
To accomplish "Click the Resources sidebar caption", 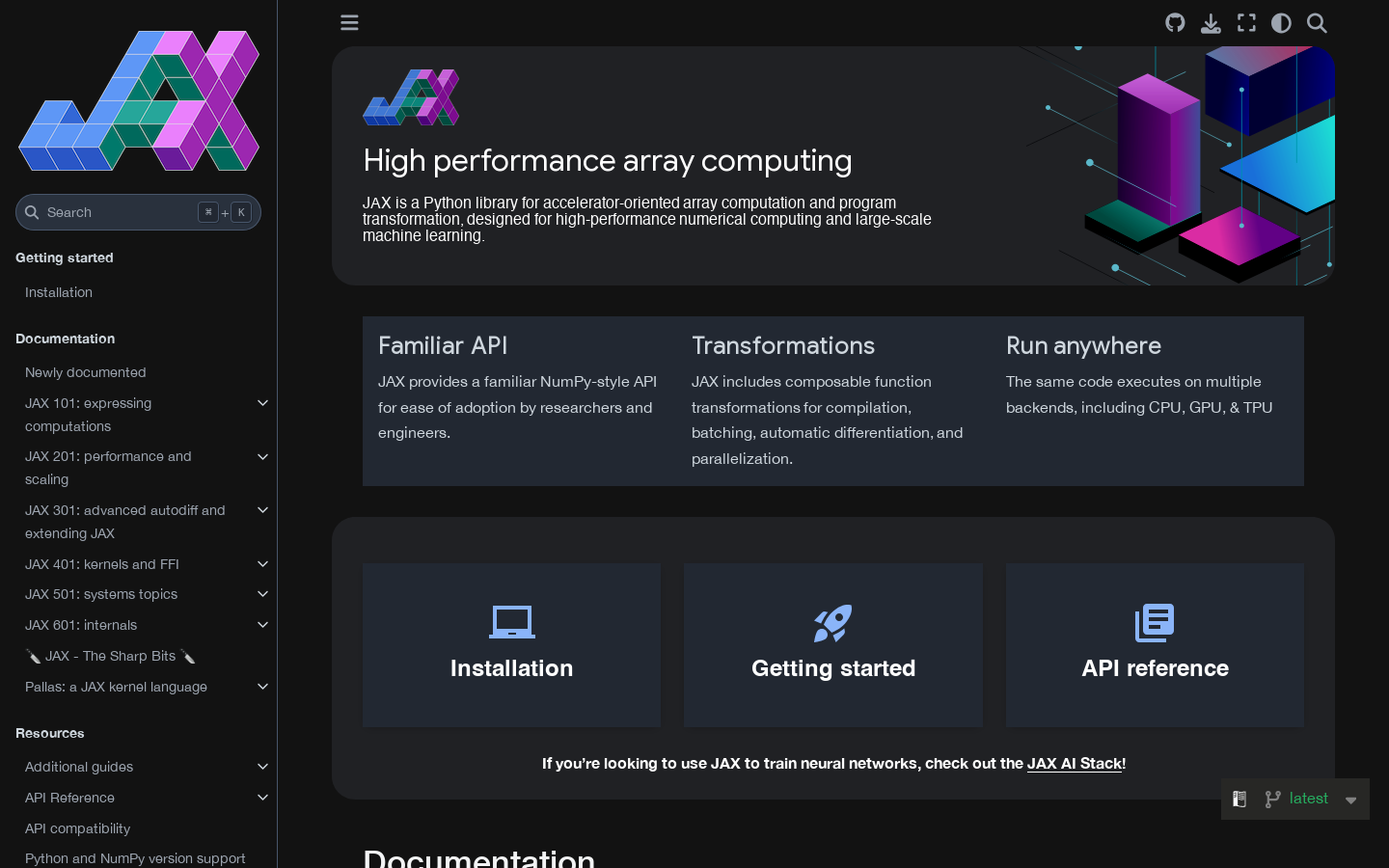I will (50, 733).
